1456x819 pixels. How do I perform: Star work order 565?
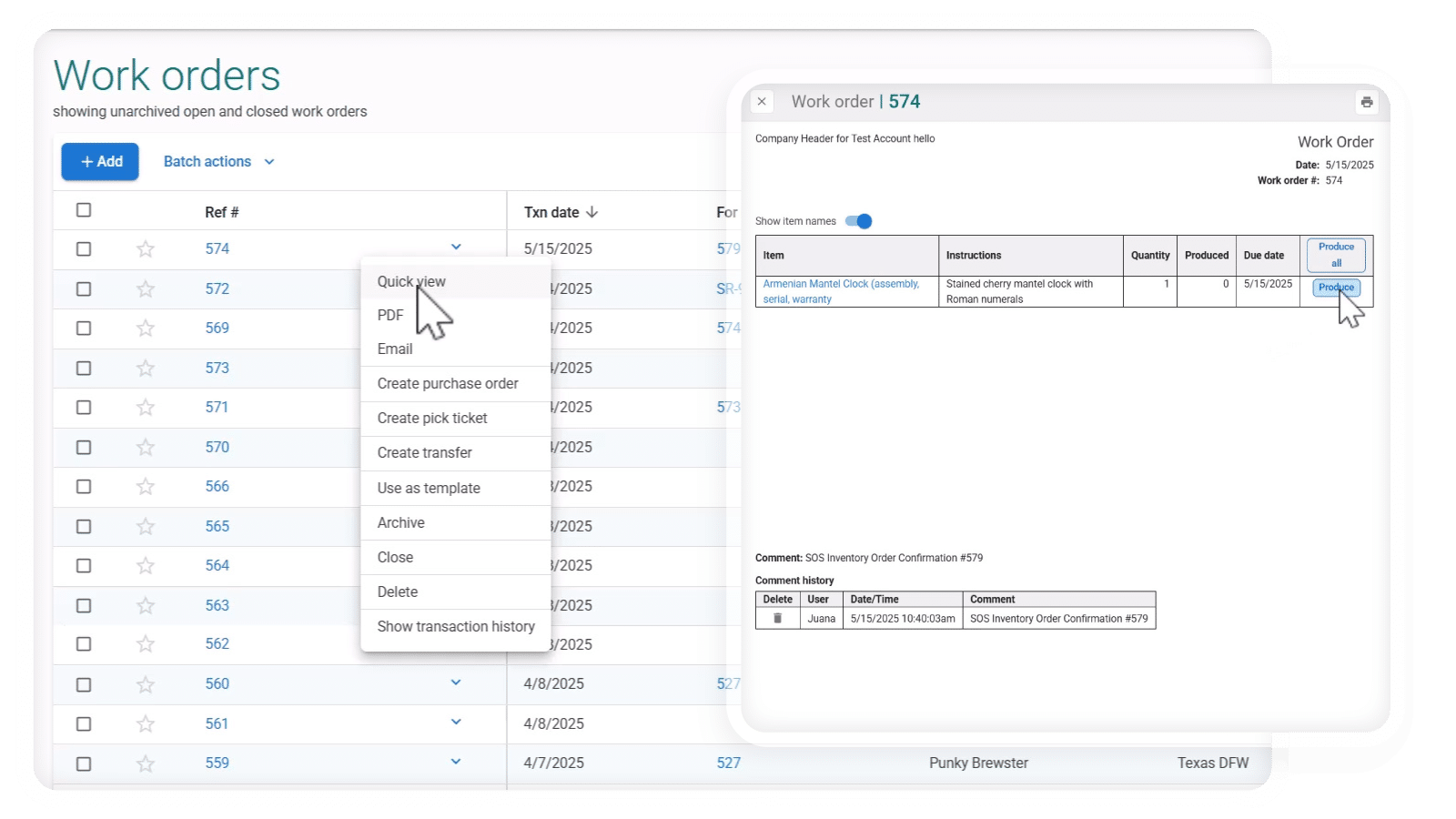tap(146, 527)
